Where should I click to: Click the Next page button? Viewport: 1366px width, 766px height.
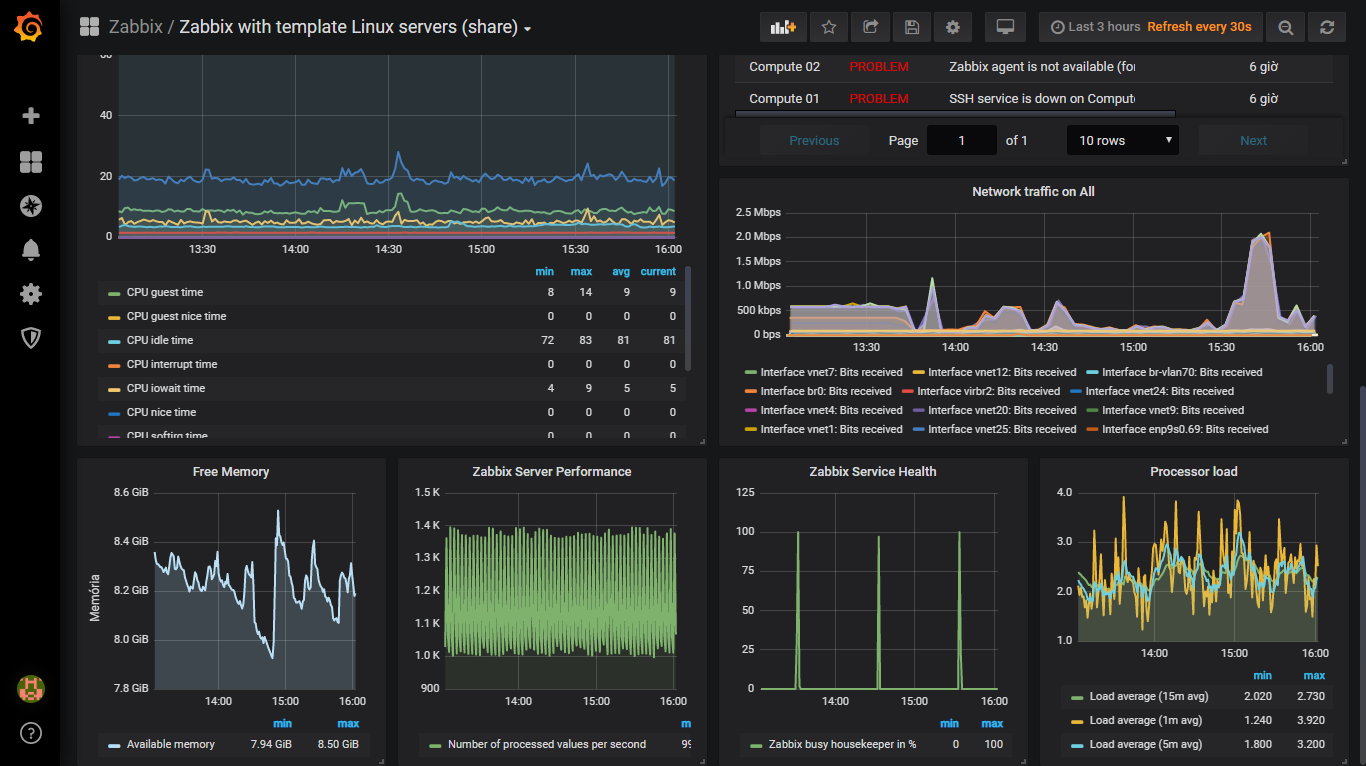1253,140
